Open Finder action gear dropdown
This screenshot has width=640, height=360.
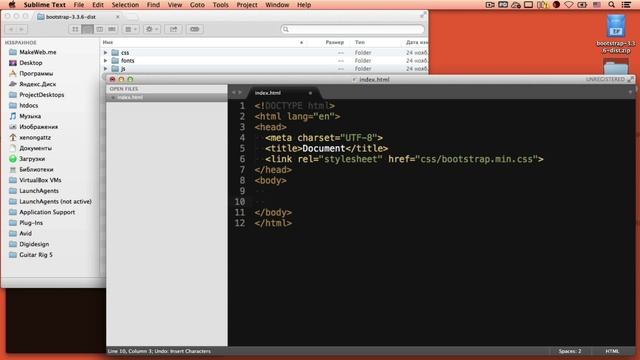tap(152, 29)
